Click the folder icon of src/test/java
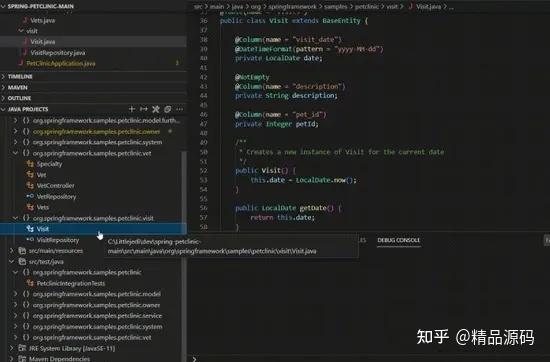550x362 pixels. 22,261
